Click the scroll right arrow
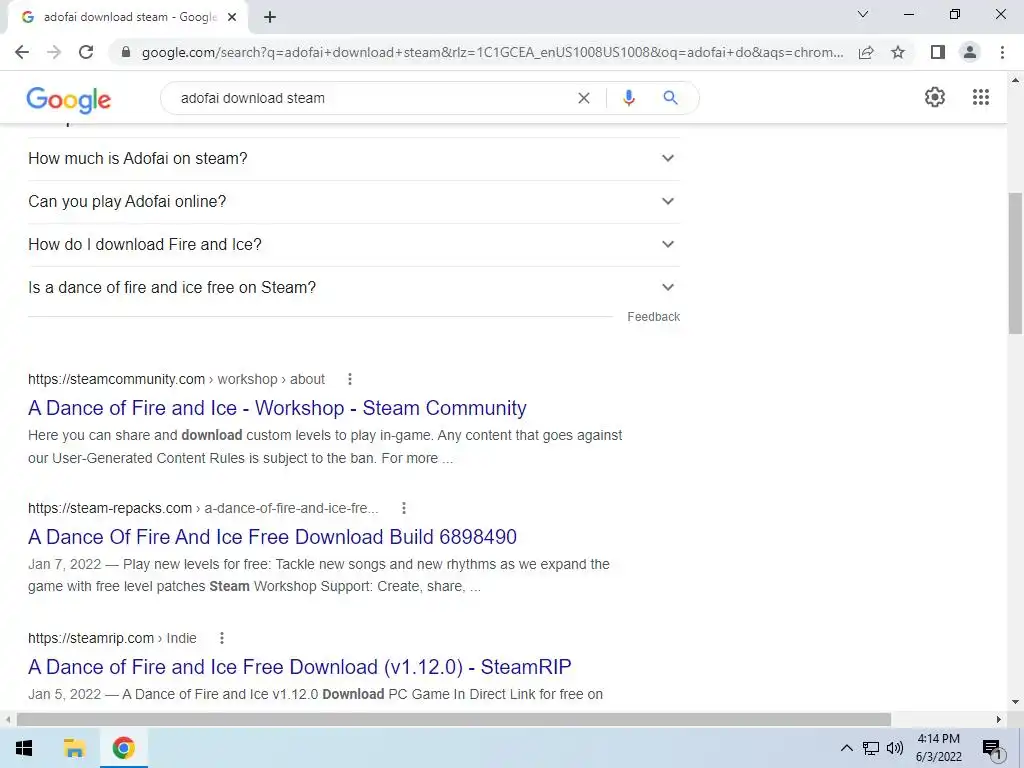Image resolution: width=1024 pixels, height=768 pixels. tap(999, 719)
